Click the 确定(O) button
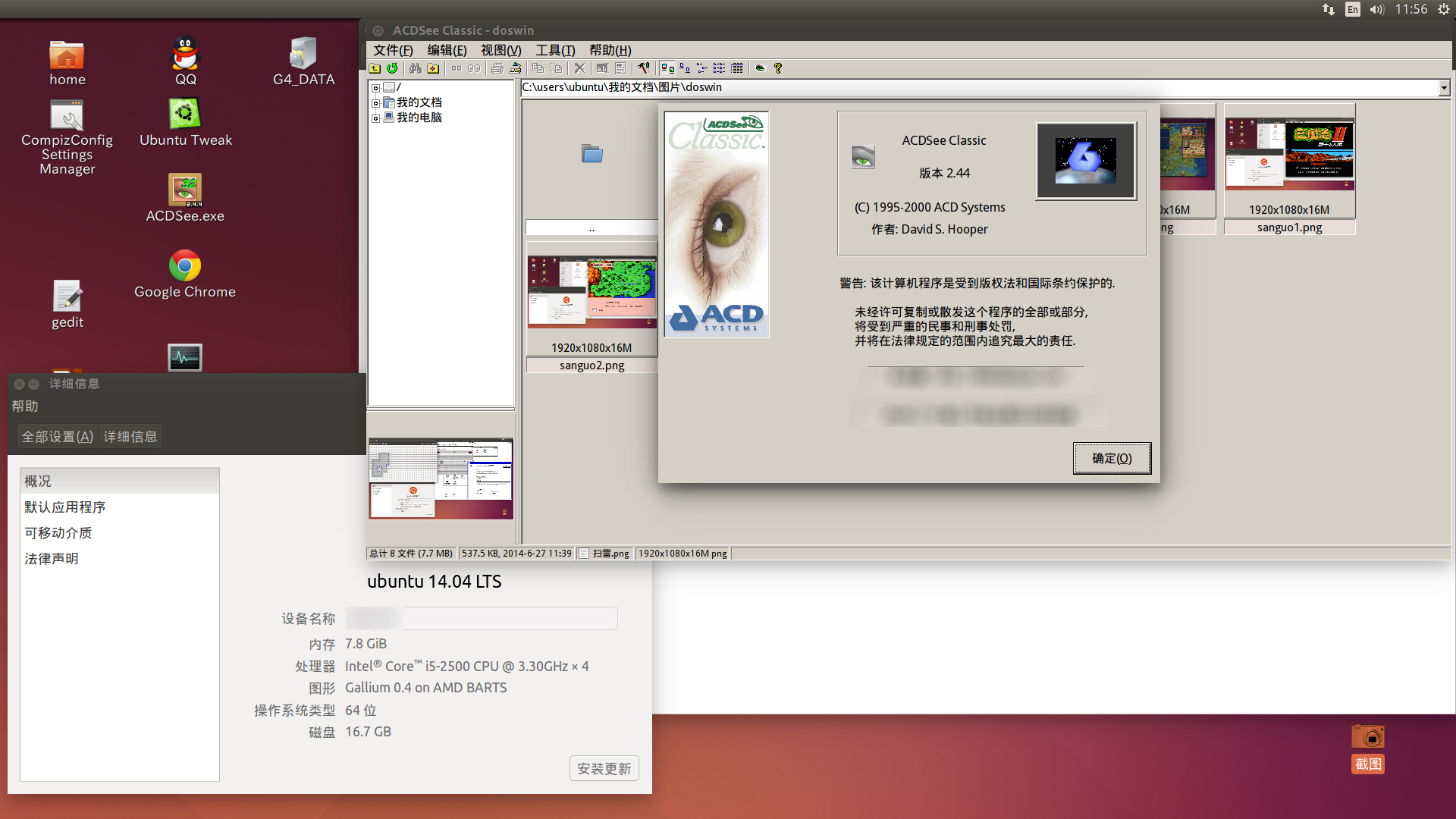The image size is (1456, 819). (1112, 458)
